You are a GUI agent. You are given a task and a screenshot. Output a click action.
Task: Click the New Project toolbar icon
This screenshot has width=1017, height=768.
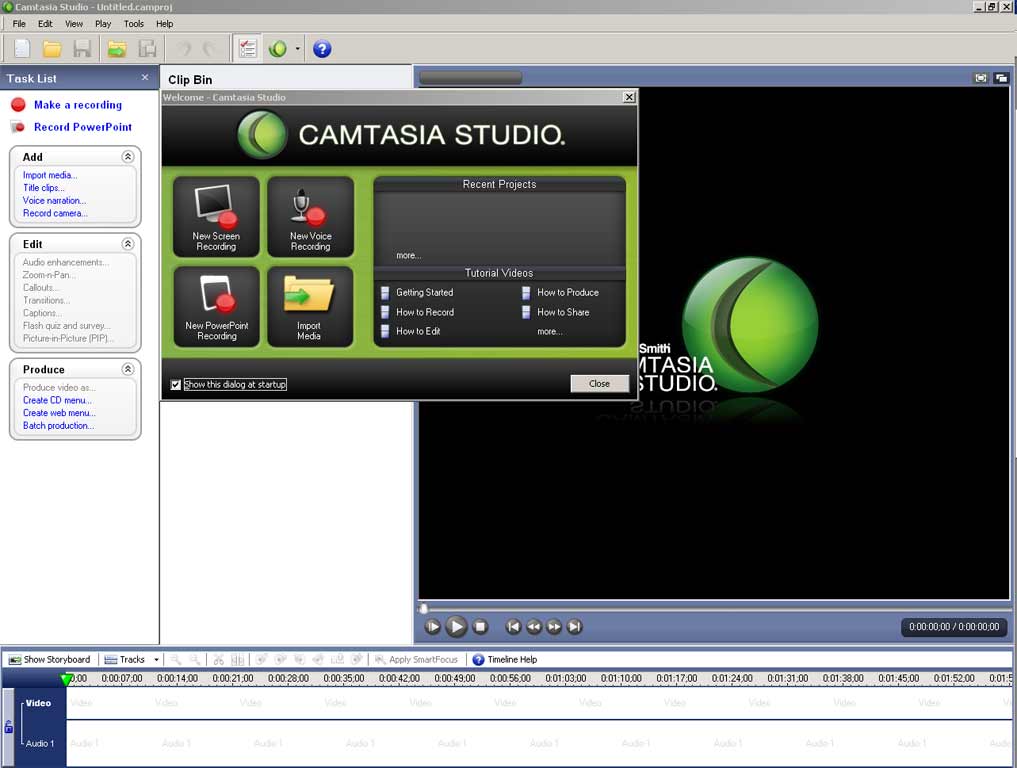click(x=22, y=49)
